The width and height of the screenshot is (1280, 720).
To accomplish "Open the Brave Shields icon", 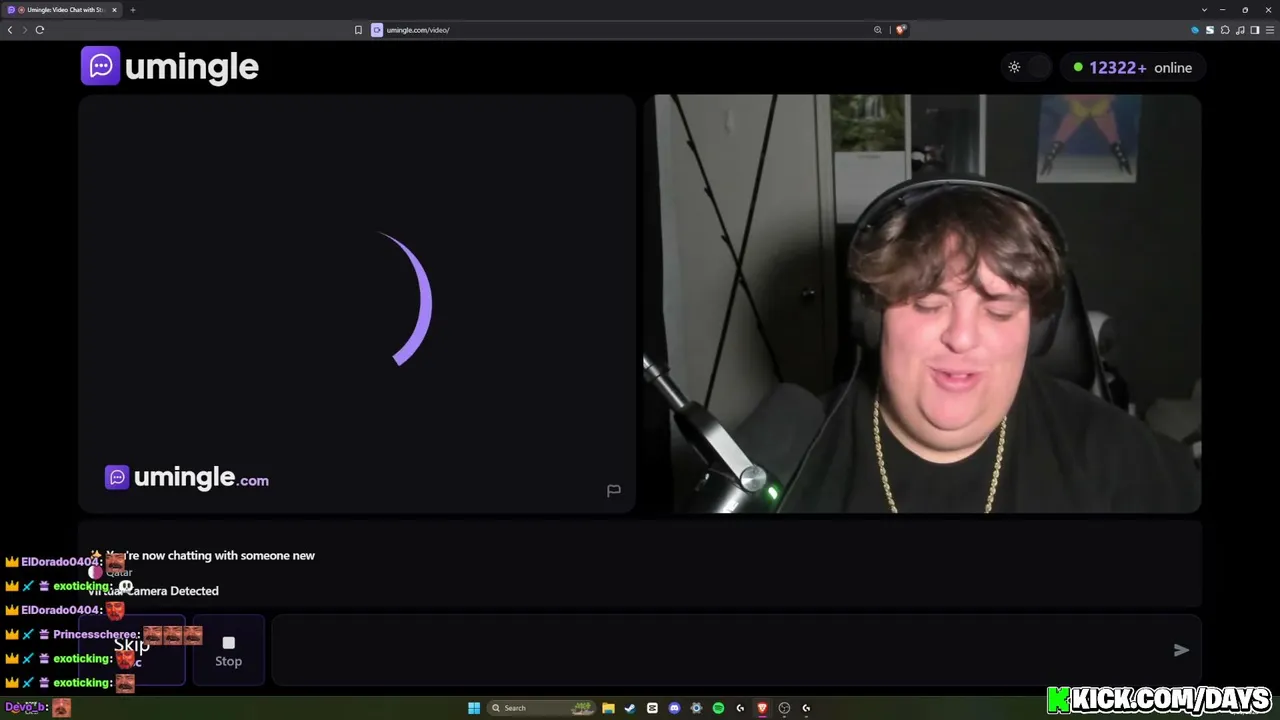I will tap(900, 30).
